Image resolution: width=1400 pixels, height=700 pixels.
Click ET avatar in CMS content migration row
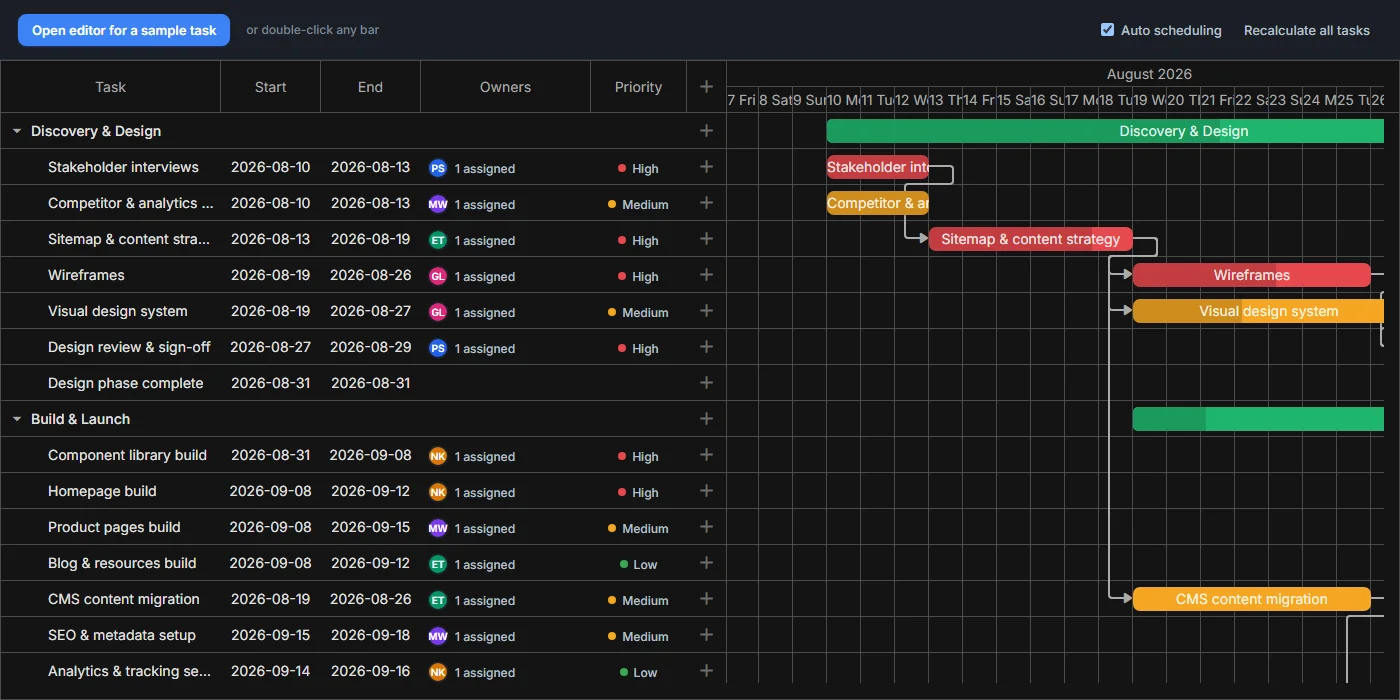point(438,600)
